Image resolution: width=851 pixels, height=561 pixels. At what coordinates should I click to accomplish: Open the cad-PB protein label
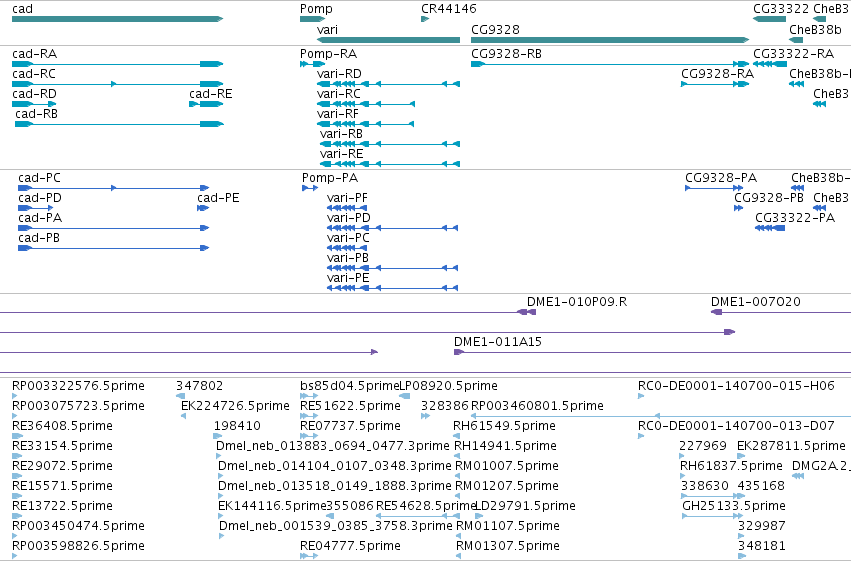click(39, 238)
